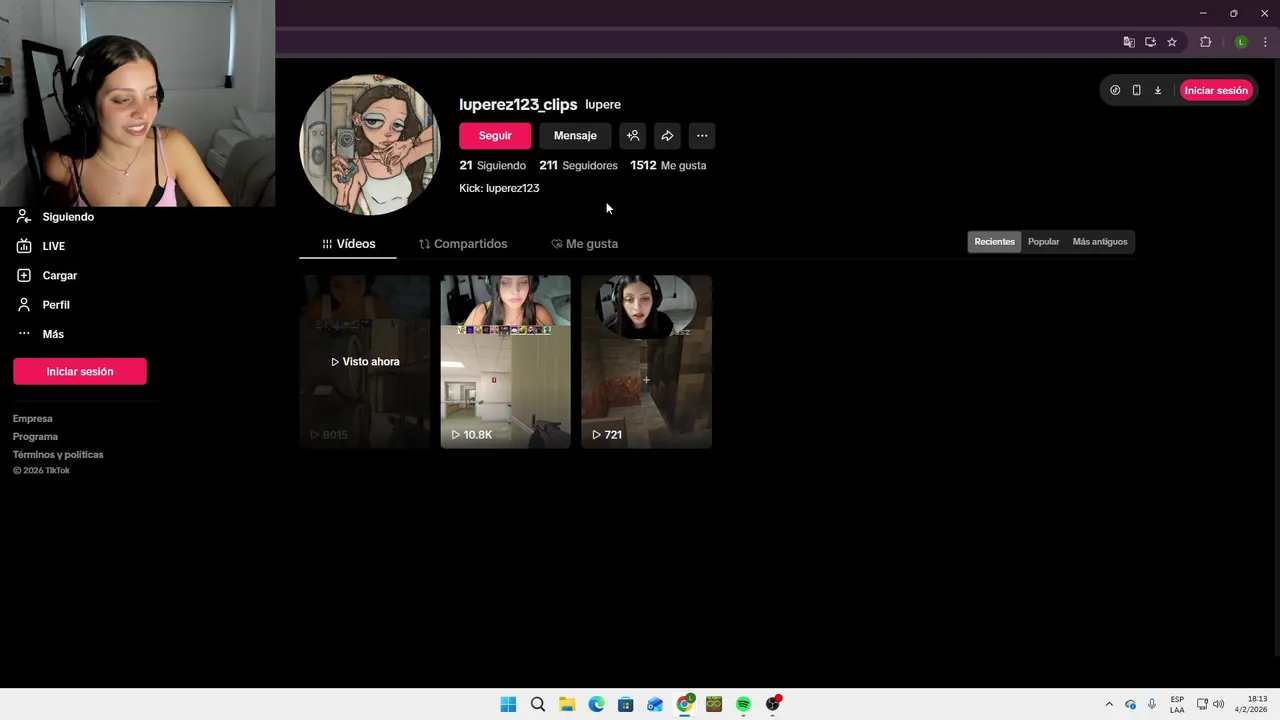Click the add-friend person icon beside Mensaje
This screenshot has height=720, width=1280.
coord(632,136)
